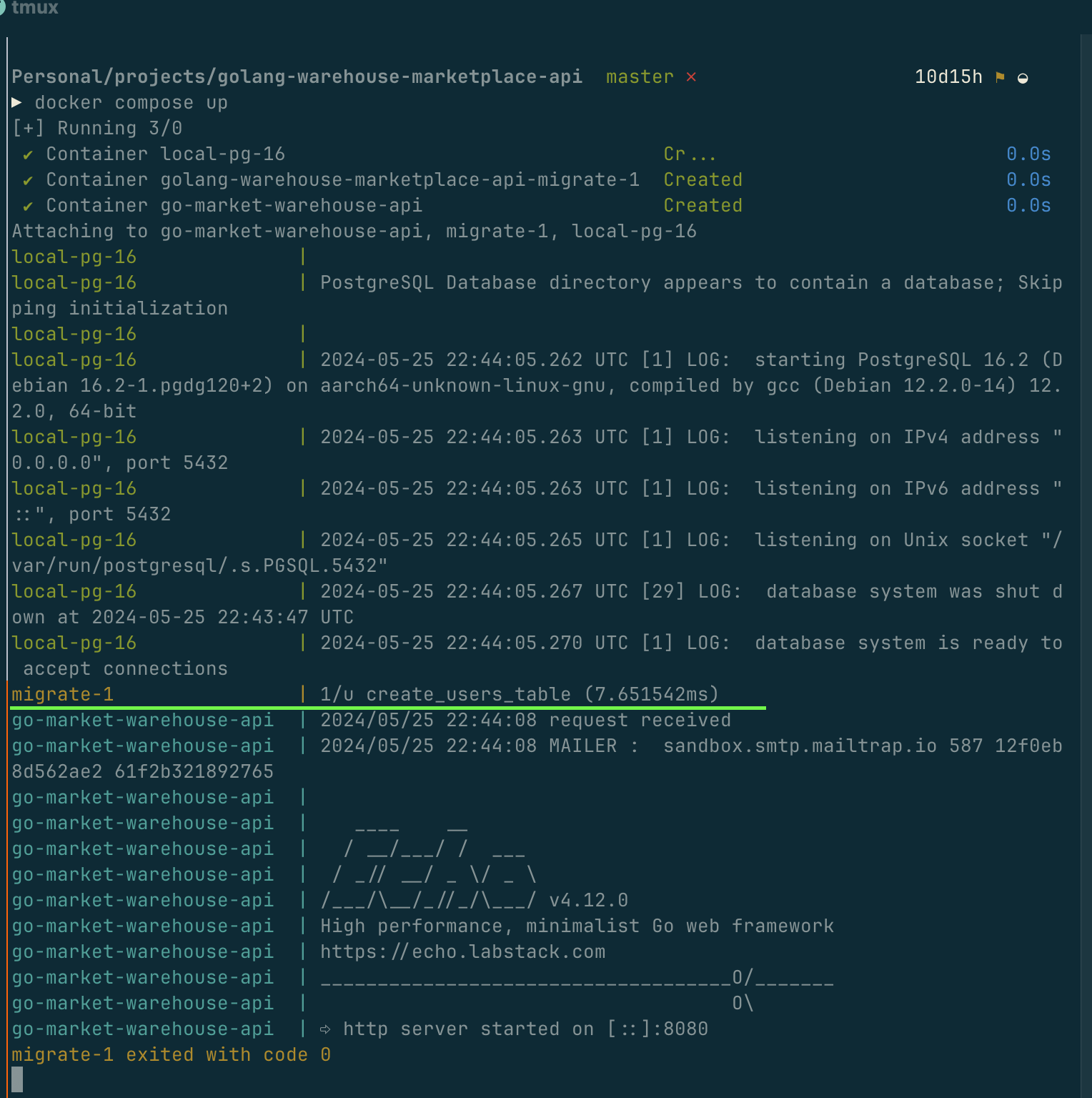1092x1098 pixels.
Task: Click the red X next to master branch
Action: click(x=690, y=77)
